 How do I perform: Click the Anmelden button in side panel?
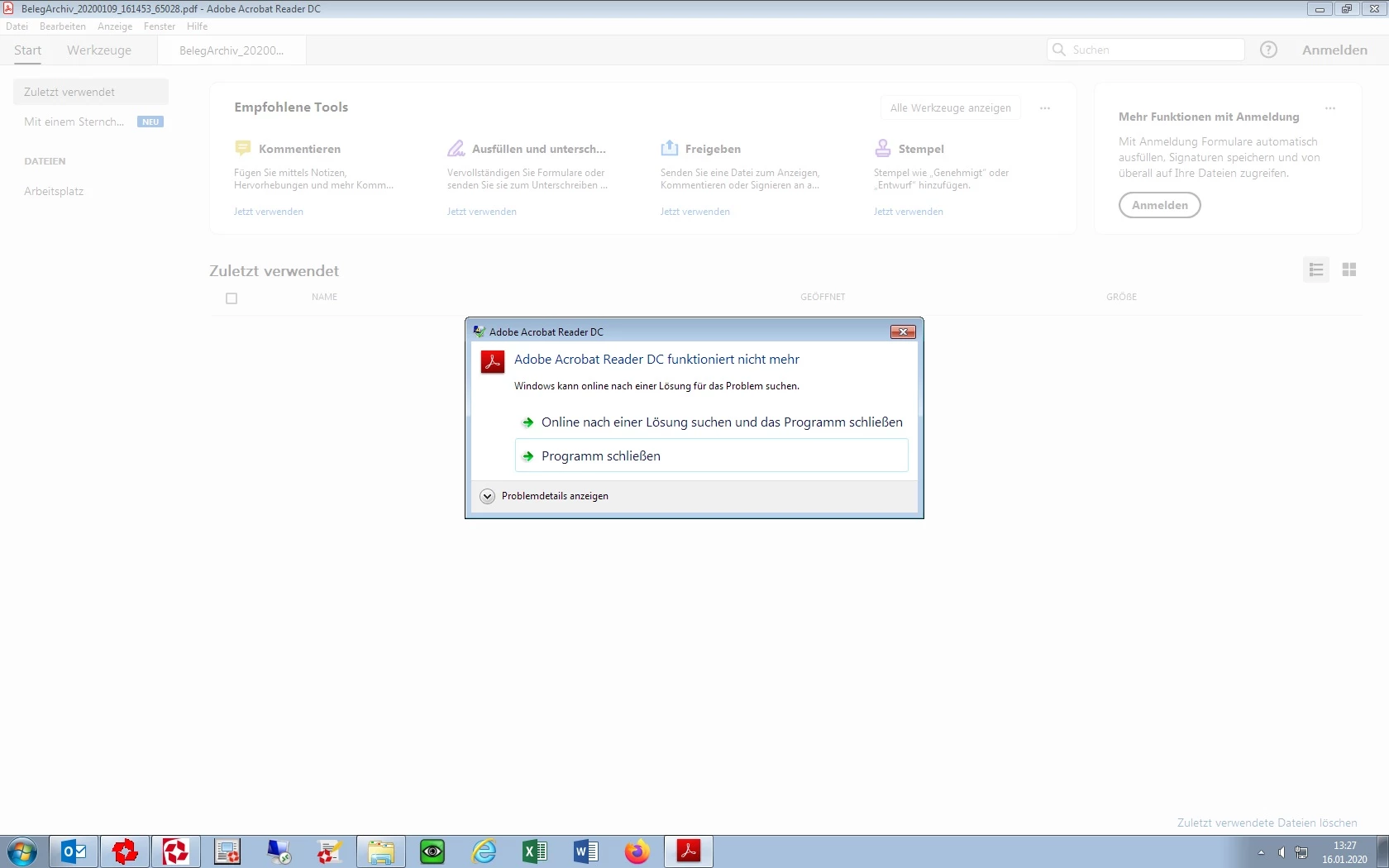[1160, 205]
